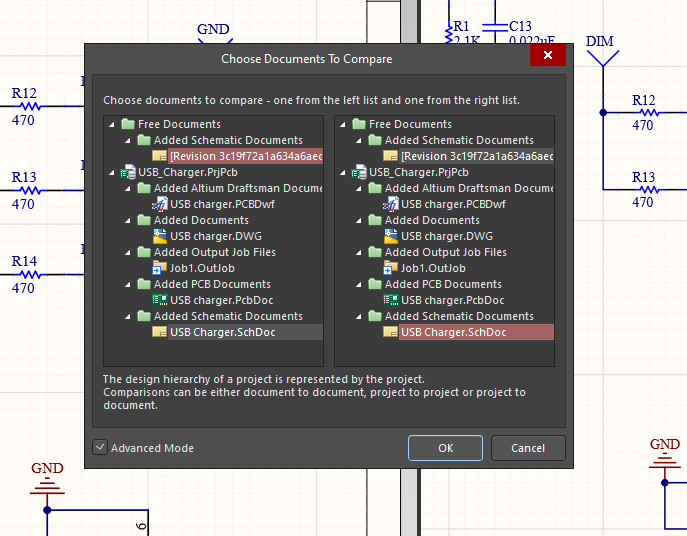Cancel the Choose Documents dialog
This screenshot has width=687, height=536.
[528, 448]
